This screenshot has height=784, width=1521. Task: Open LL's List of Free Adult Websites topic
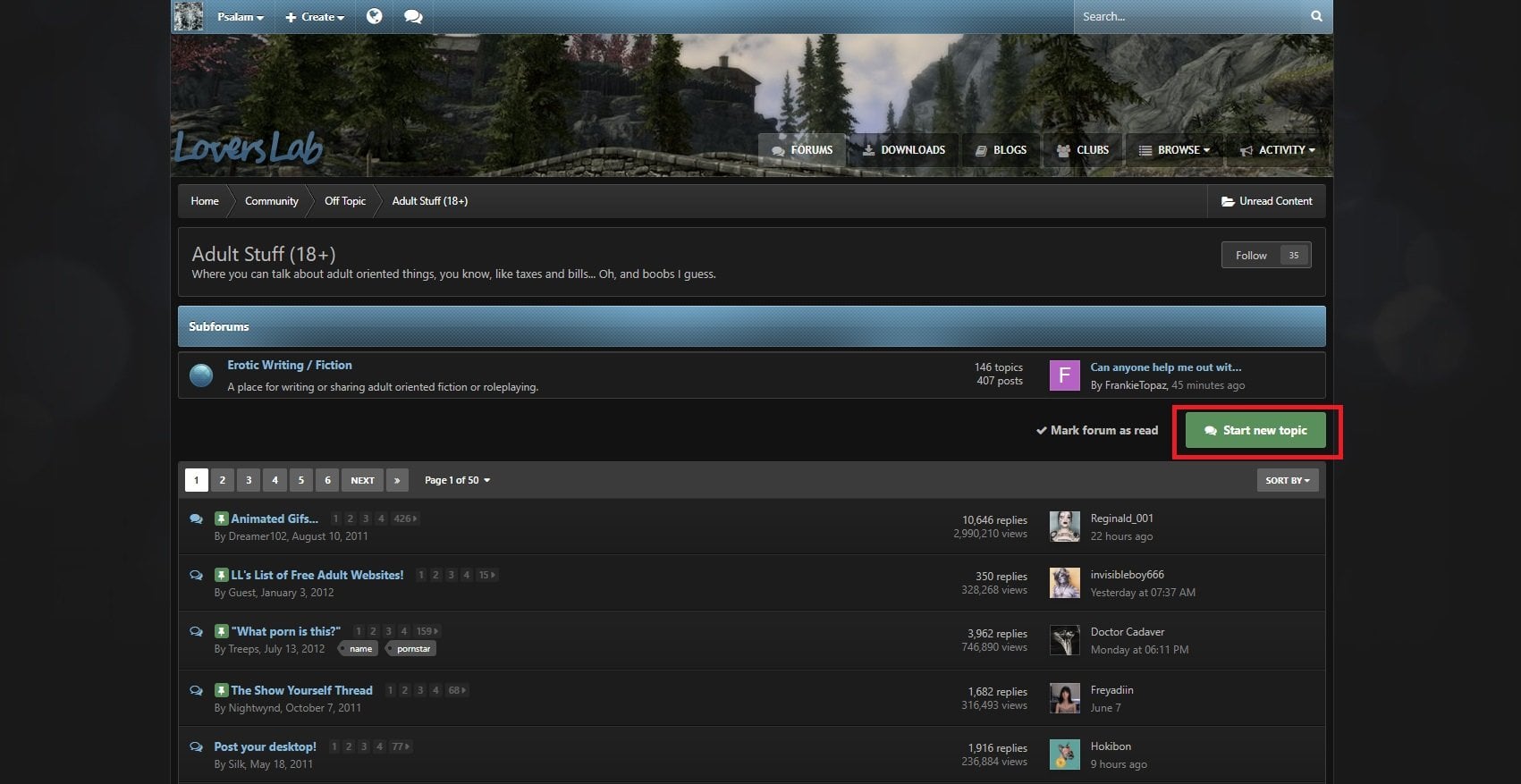point(317,575)
